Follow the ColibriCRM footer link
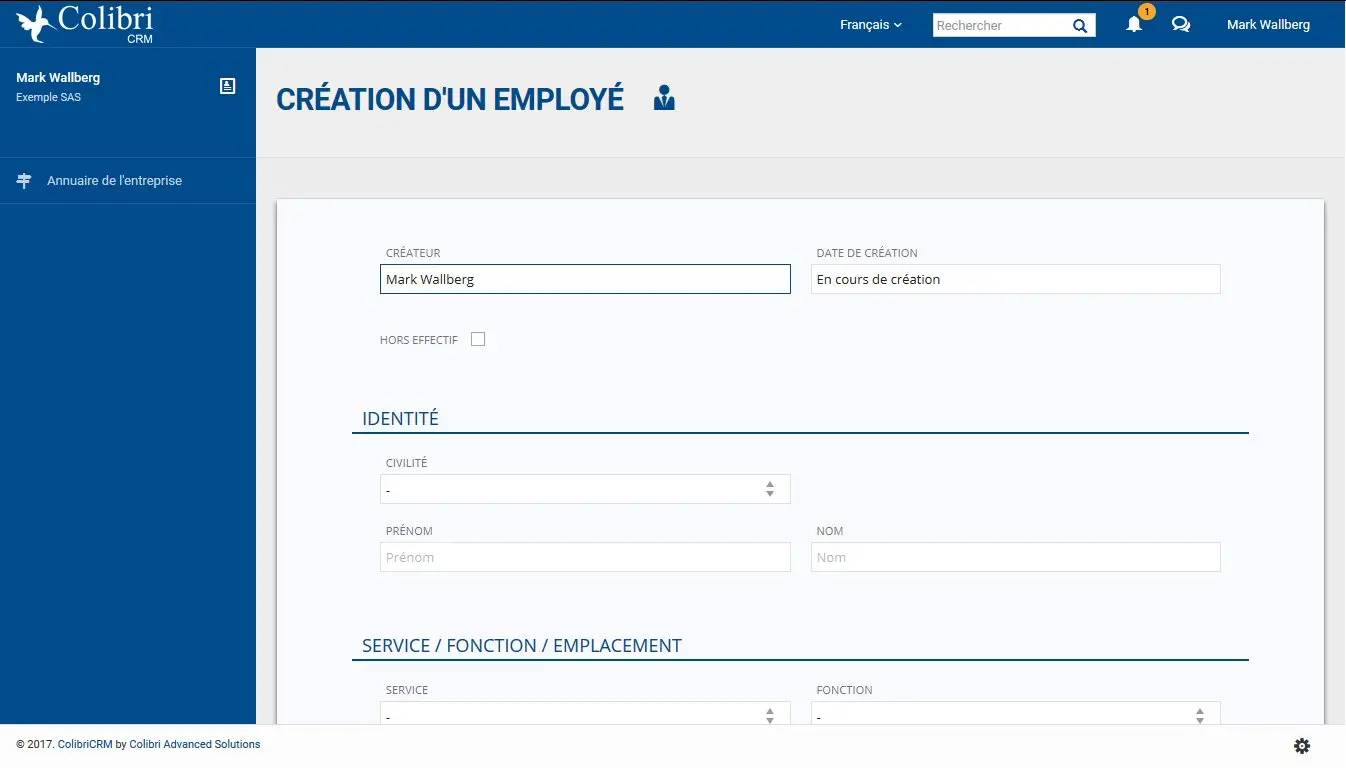 coord(85,744)
